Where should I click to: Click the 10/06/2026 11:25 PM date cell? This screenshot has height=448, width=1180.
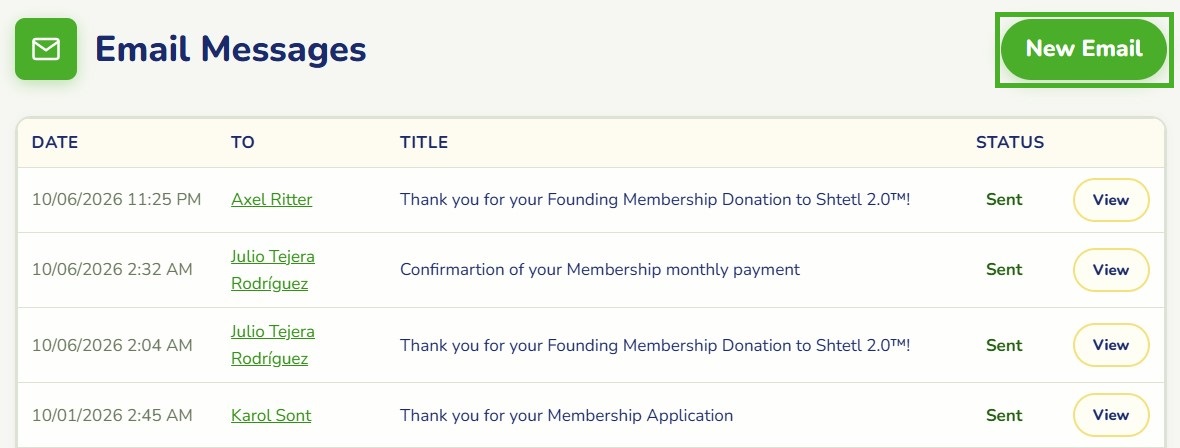click(x=117, y=200)
